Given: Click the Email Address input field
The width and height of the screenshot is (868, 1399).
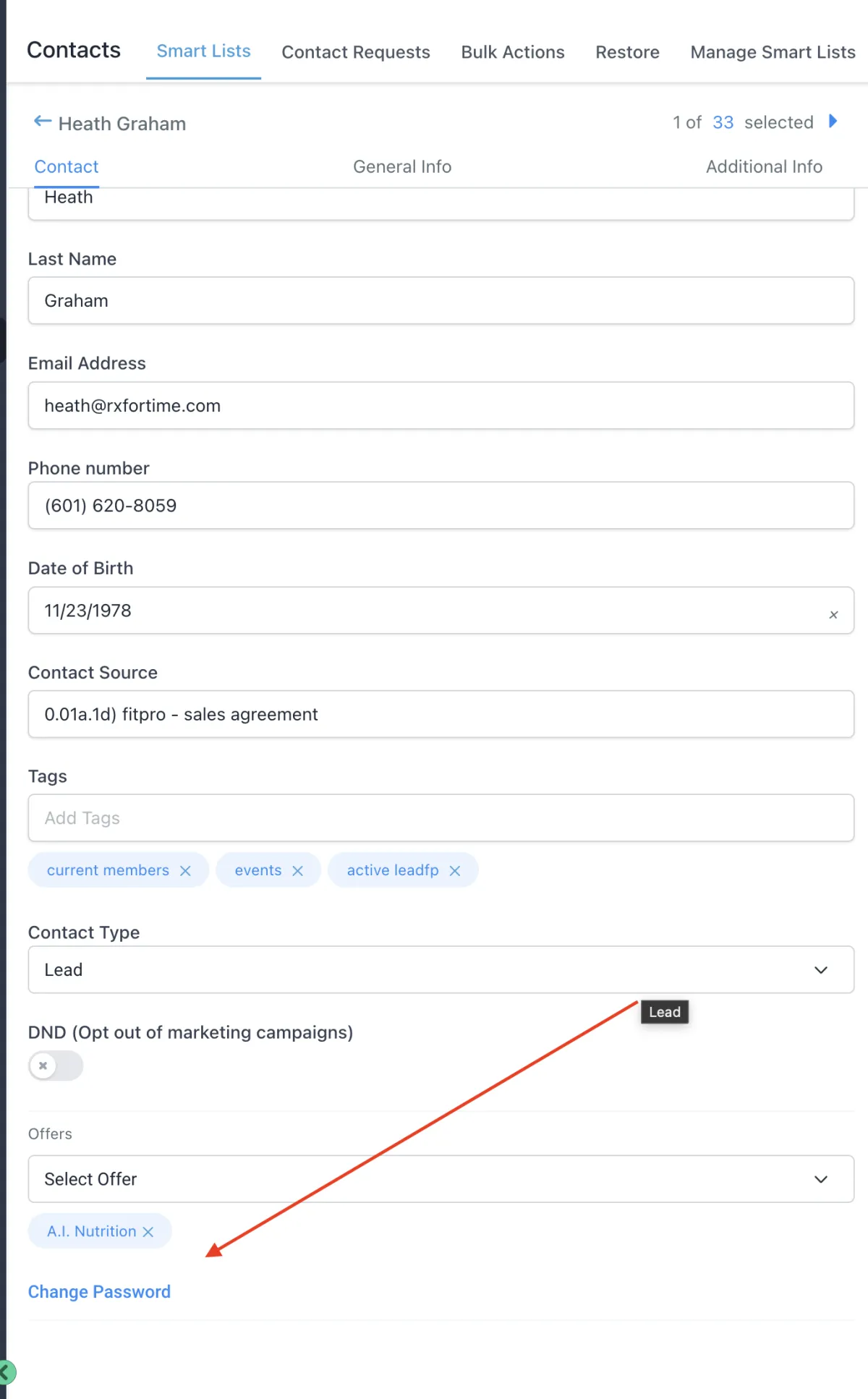Looking at the screenshot, I should pos(441,406).
